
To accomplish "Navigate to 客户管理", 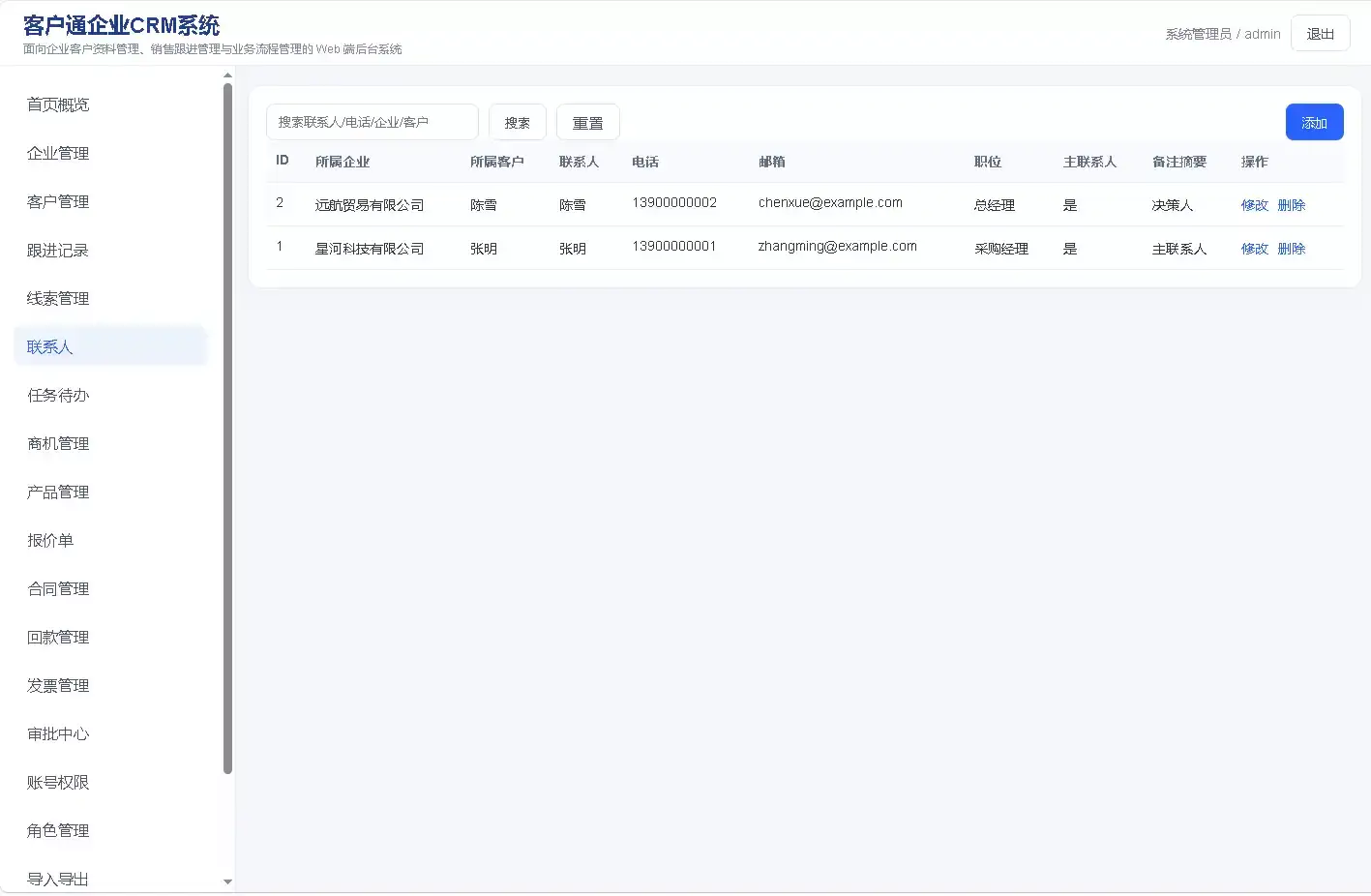I will [x=58, y=201].
